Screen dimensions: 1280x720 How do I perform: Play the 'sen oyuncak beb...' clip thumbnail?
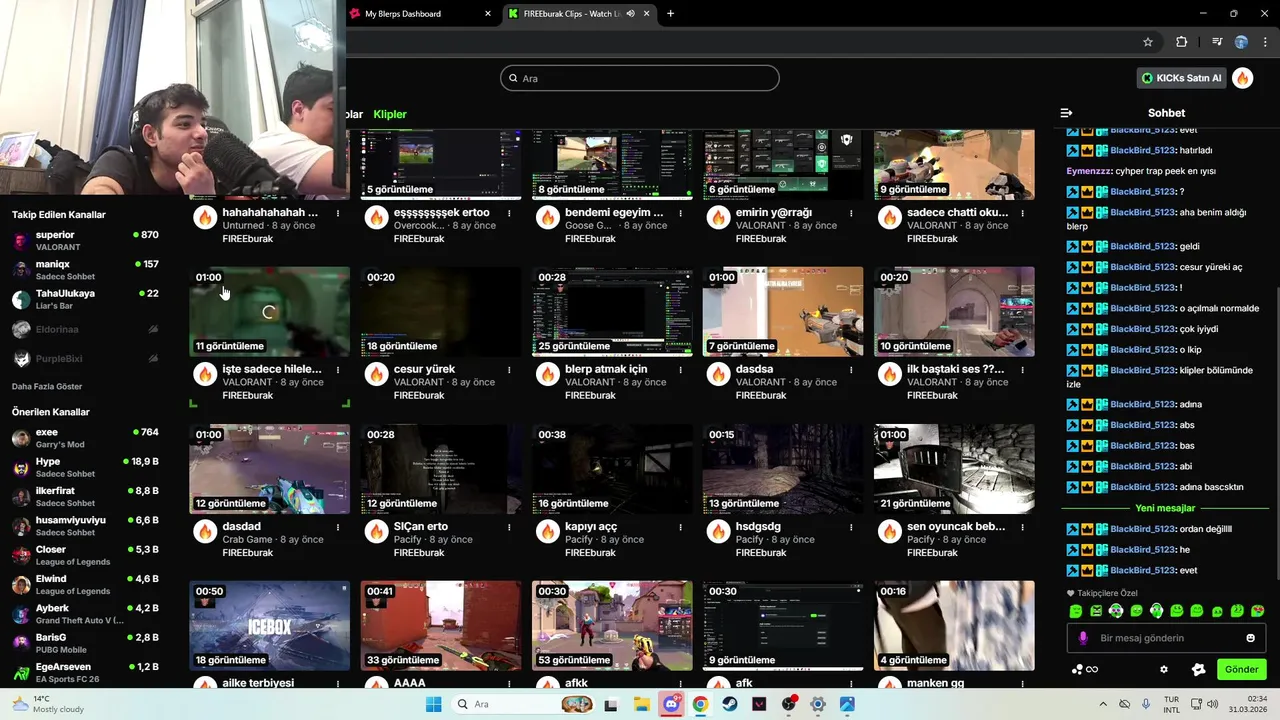954,469
